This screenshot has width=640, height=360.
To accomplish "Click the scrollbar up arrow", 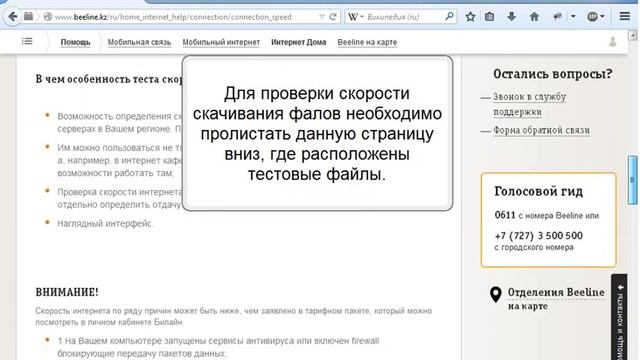I will coord(633,36).
